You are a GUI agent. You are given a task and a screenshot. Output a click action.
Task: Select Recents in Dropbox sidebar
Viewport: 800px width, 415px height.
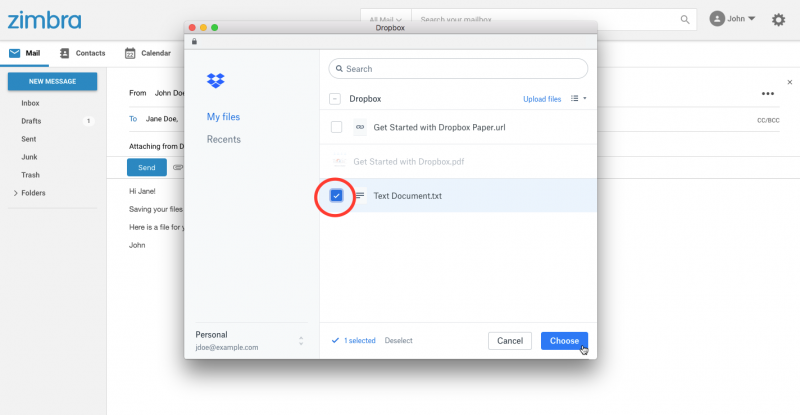tap(223, 139)
